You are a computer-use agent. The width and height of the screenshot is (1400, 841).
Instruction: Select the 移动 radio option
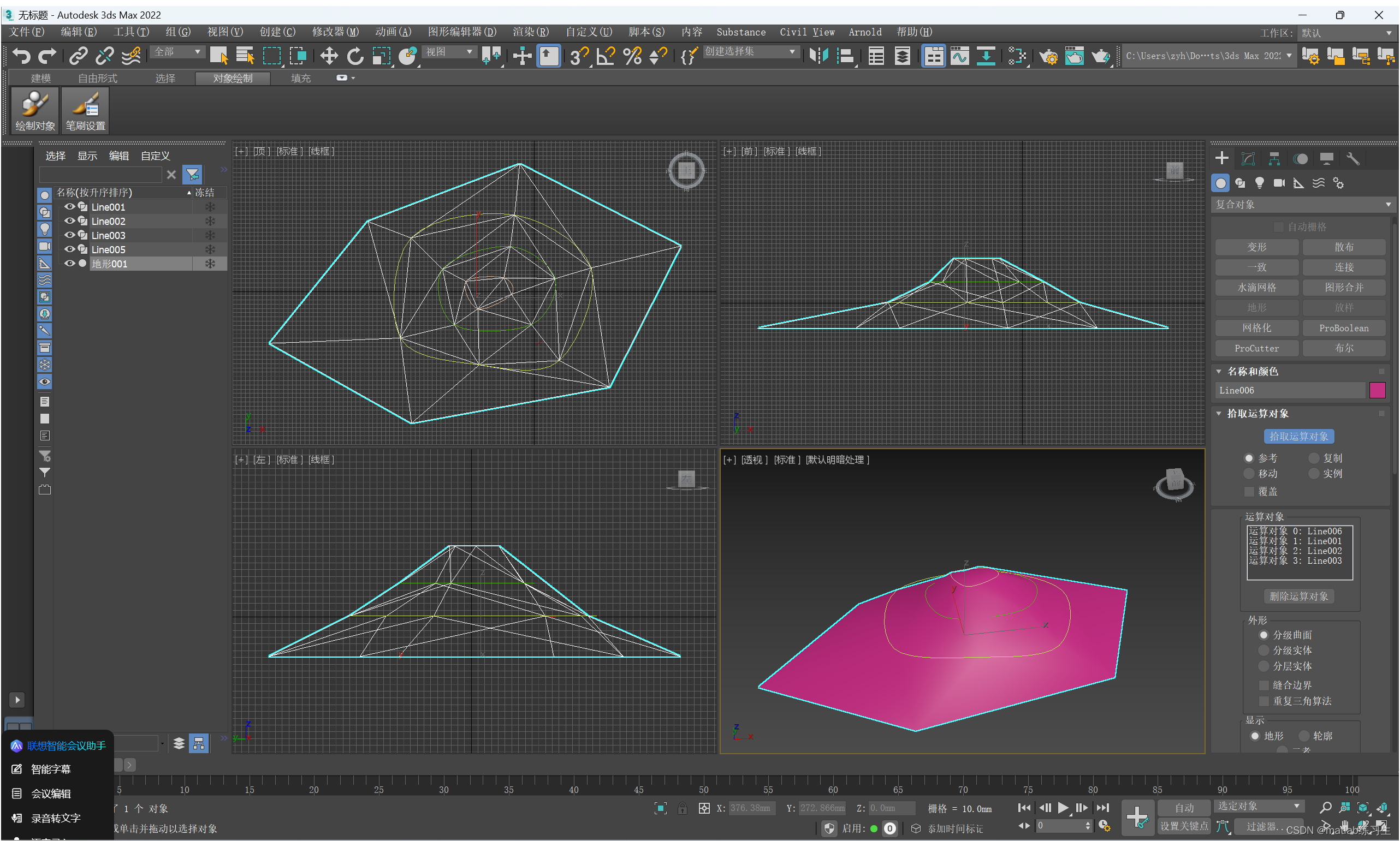(1261, 473)
